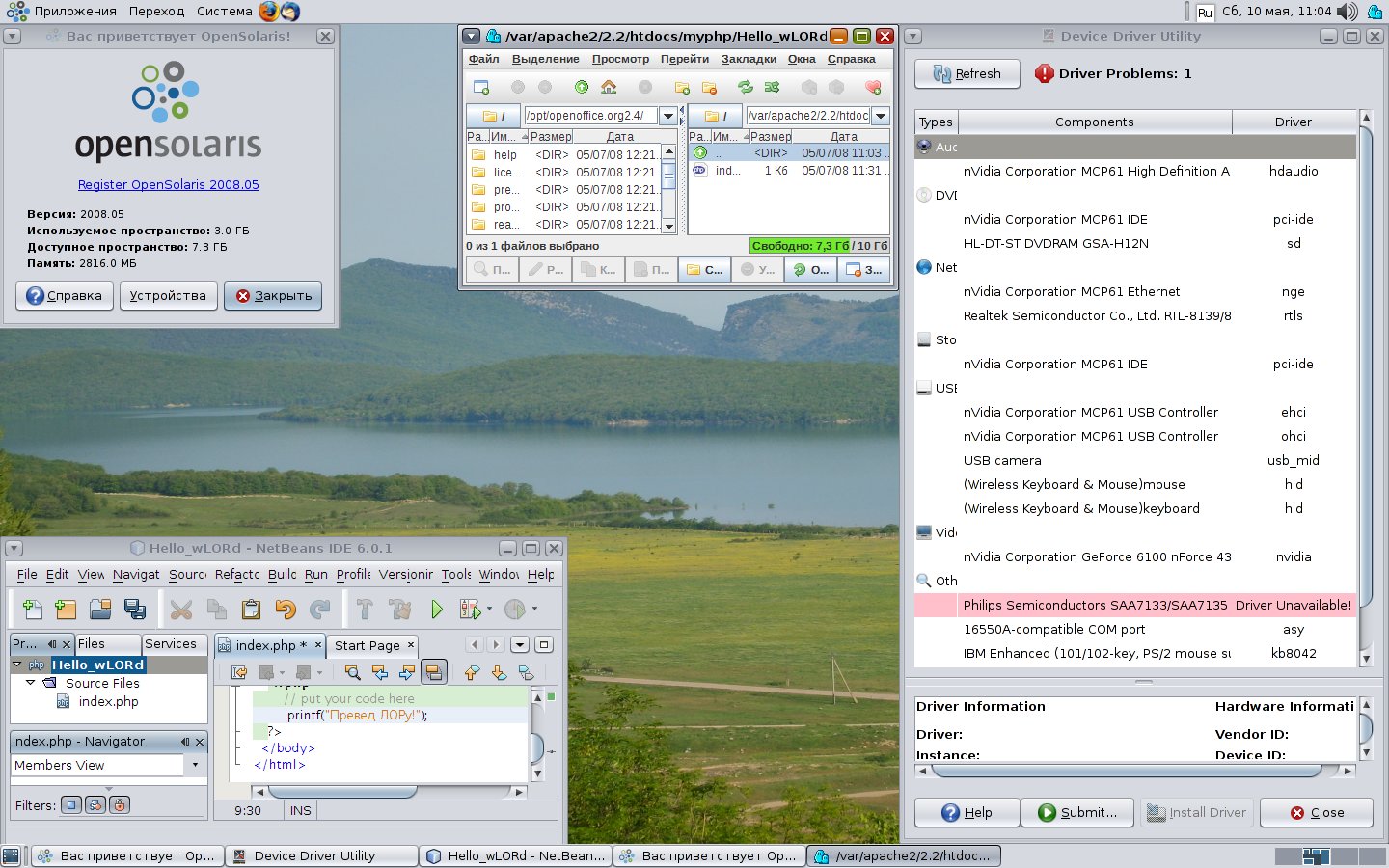This screenshot has width=1389, height=868.
Task: Click Show Desktop button in bottom panel
Action: point(11,855)
